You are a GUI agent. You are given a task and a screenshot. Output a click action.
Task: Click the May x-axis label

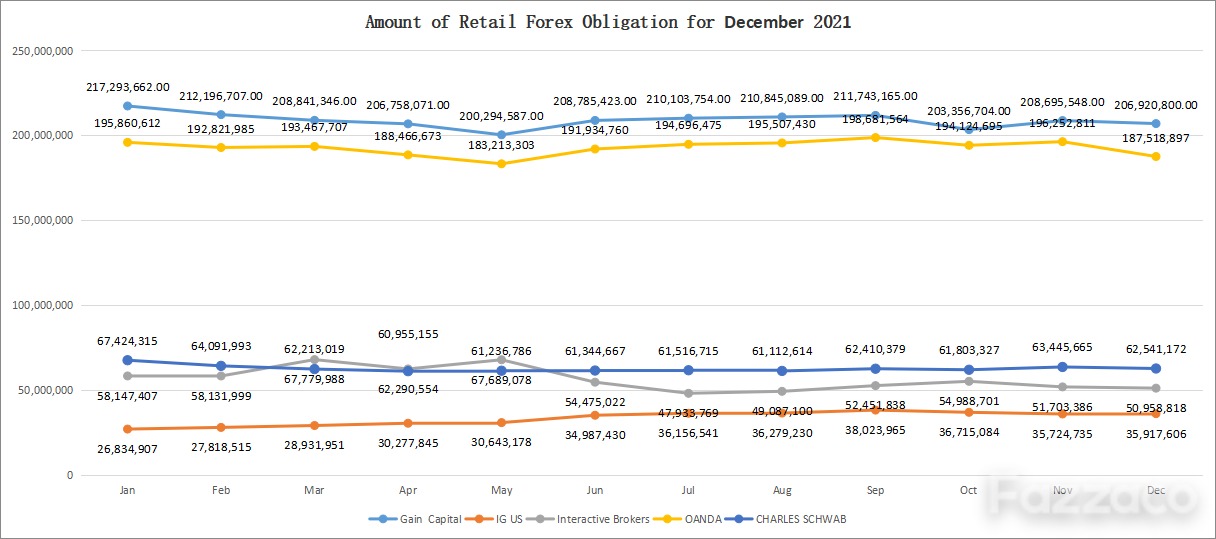pos(503,490)
